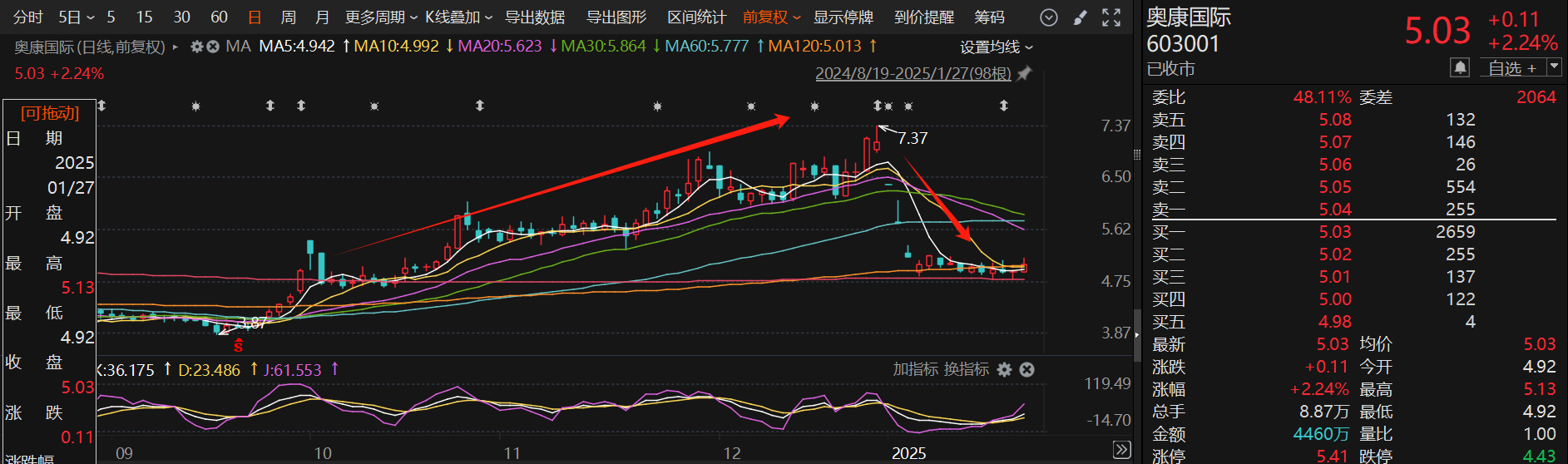Expand the arrow next to 自选

coord(1555,67)
